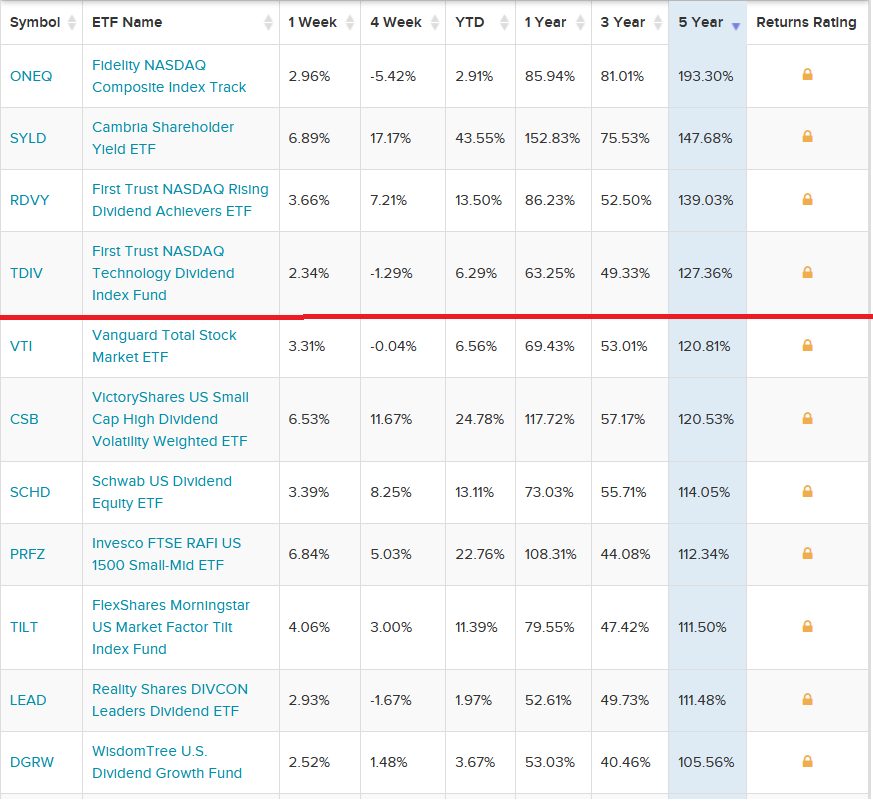Viewport: 873px width, 801px height.
Task: Select RDVY 3 Year value 52.50%
Action: [x=625, y=200]
